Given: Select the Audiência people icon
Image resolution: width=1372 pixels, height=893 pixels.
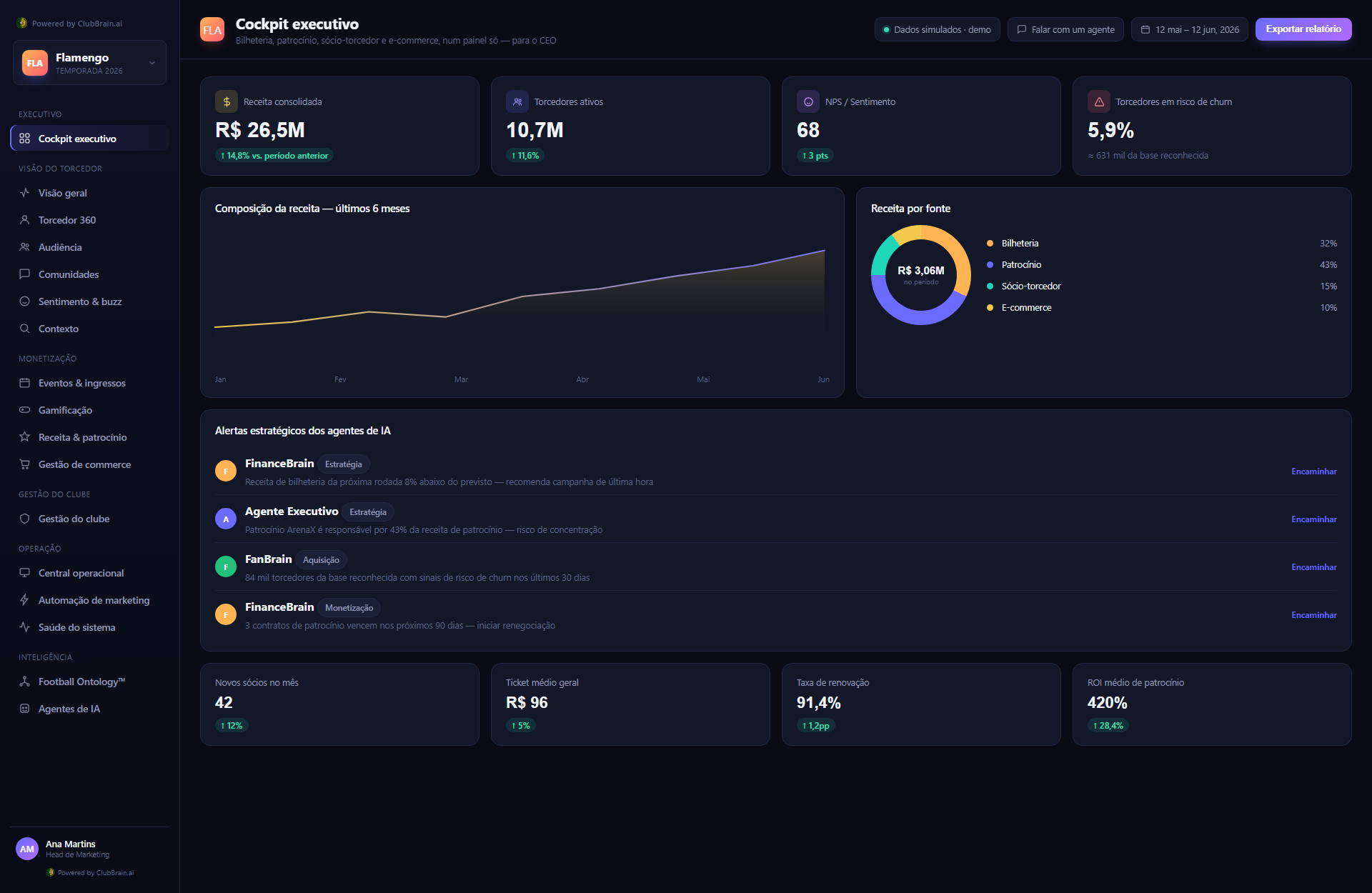Looking at the screenshot, I should [24, 247].
